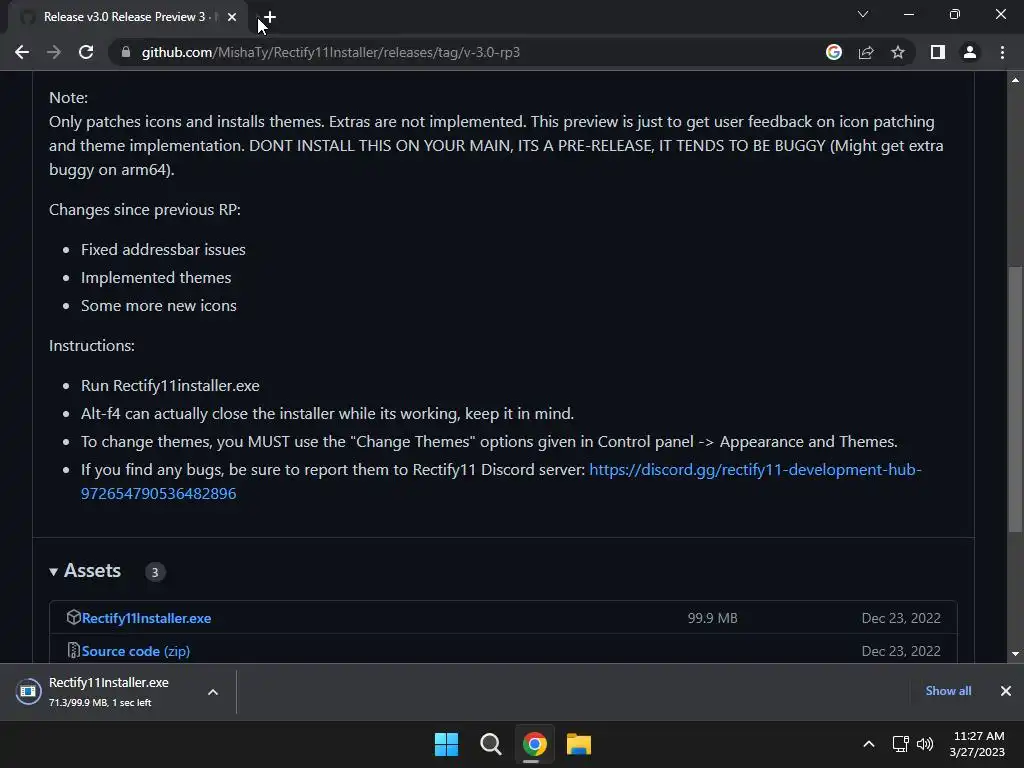Select the Release v3.0 Release Preview tab
The width and height of the screenshot is (1024, 768).
click(x=127, y=17)
